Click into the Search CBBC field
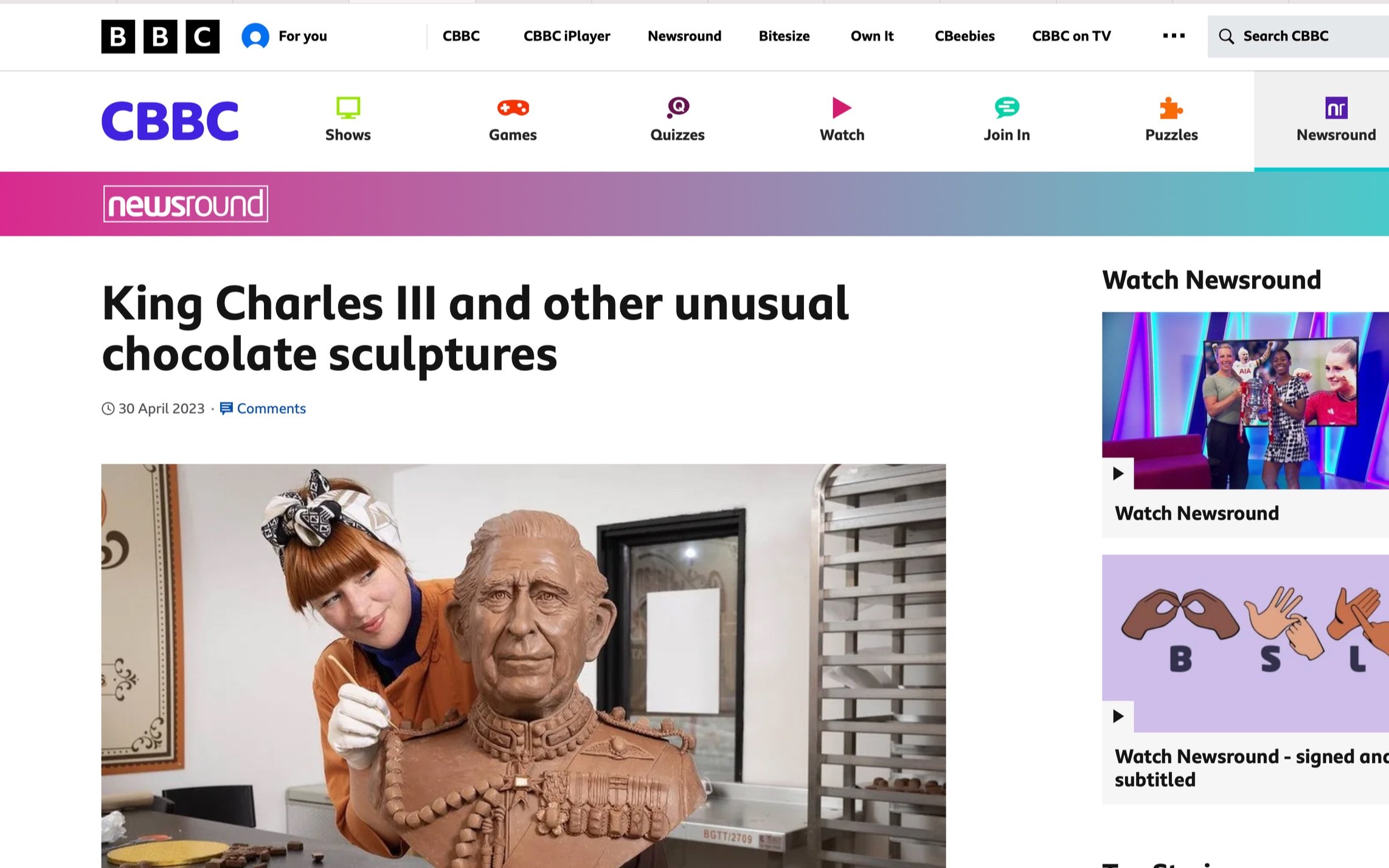The image size is (1389, 868). (x=1298, y=36)
